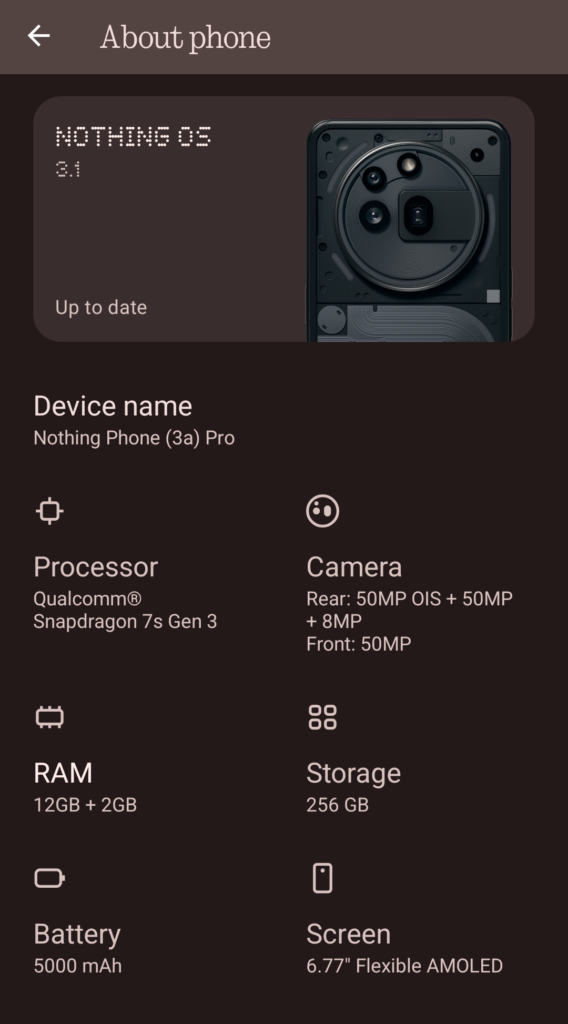Tap the RAM 12GB + 2GB entry
The width and height of the screenshot is (568, 1024).
coord(85,788)
